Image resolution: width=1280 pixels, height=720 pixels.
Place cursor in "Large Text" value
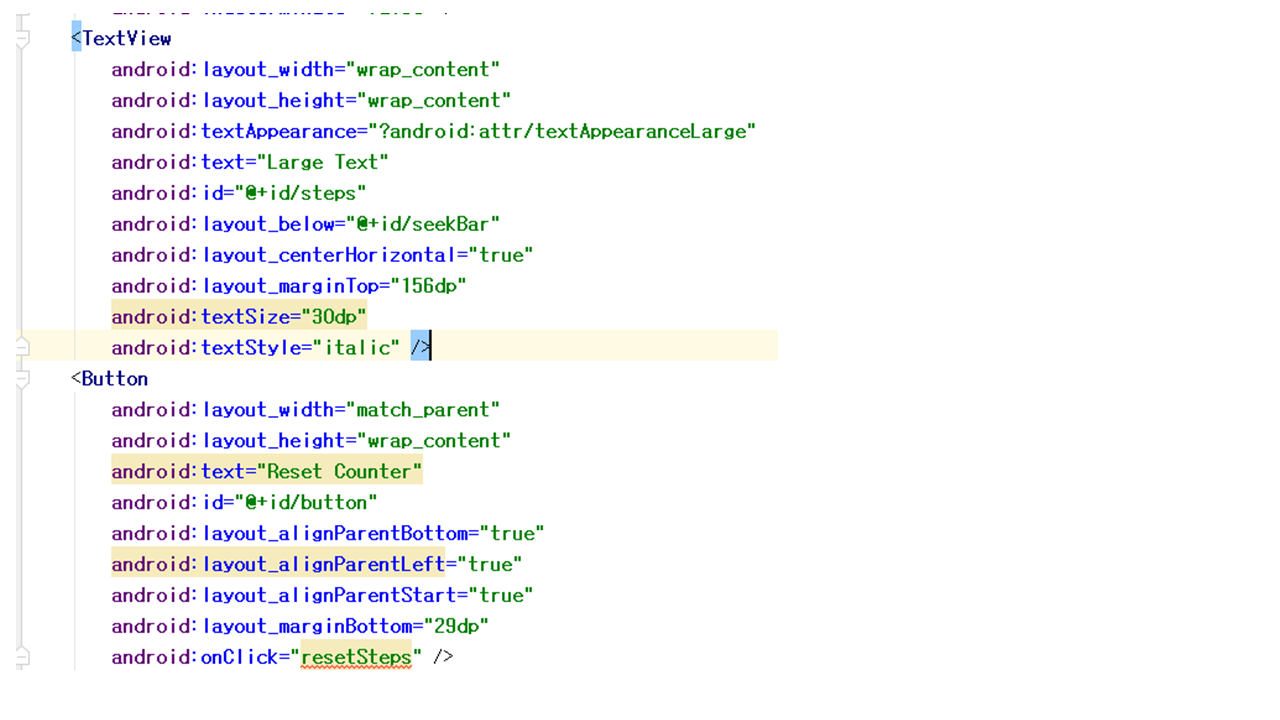322,162
